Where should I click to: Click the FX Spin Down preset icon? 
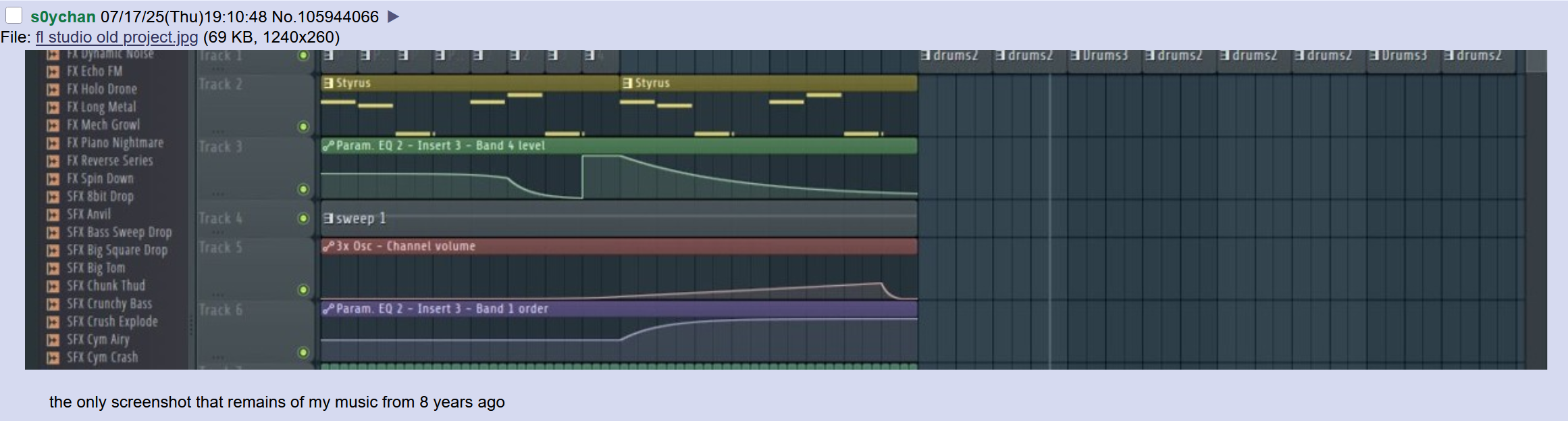click(x=53, y=179)
